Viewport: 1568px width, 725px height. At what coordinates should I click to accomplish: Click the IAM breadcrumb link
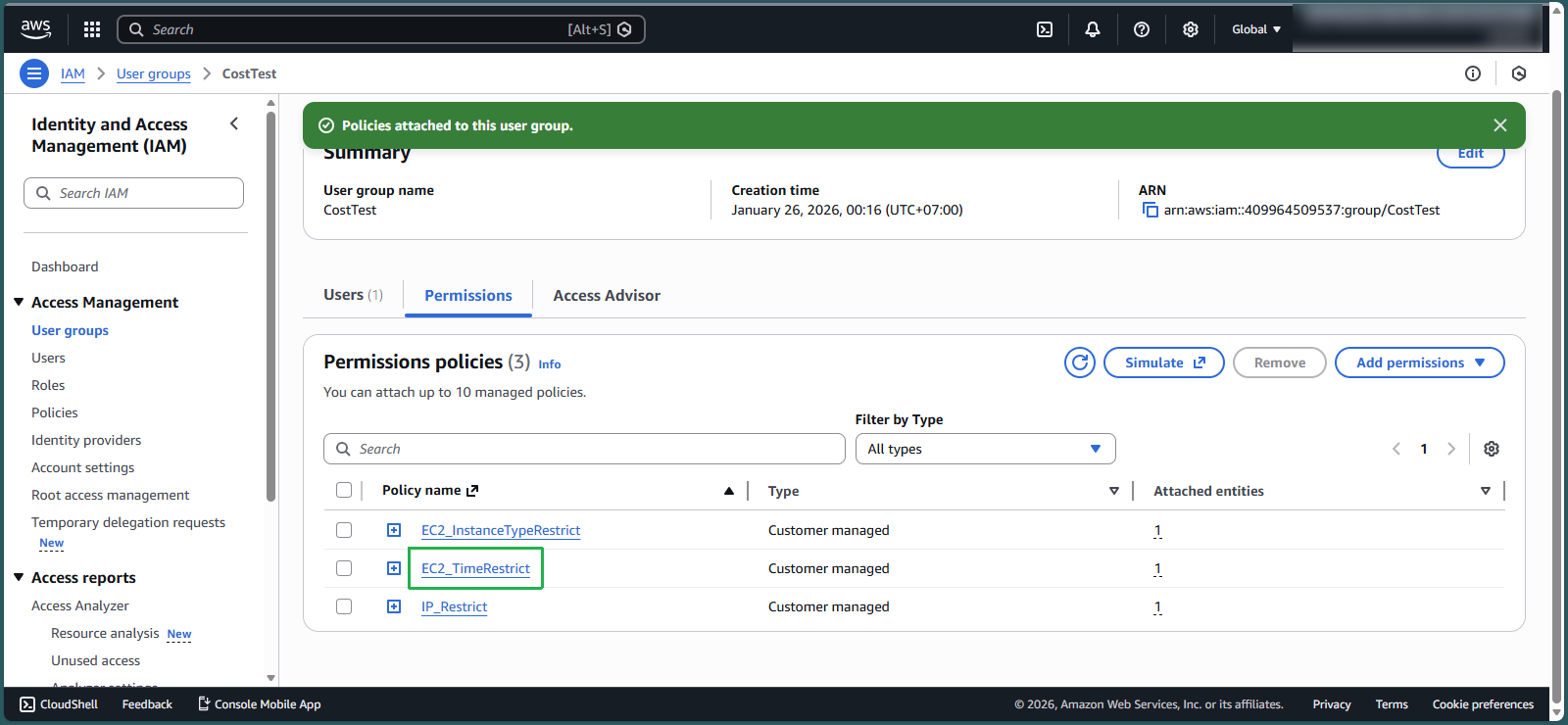(x=73, y=73)
